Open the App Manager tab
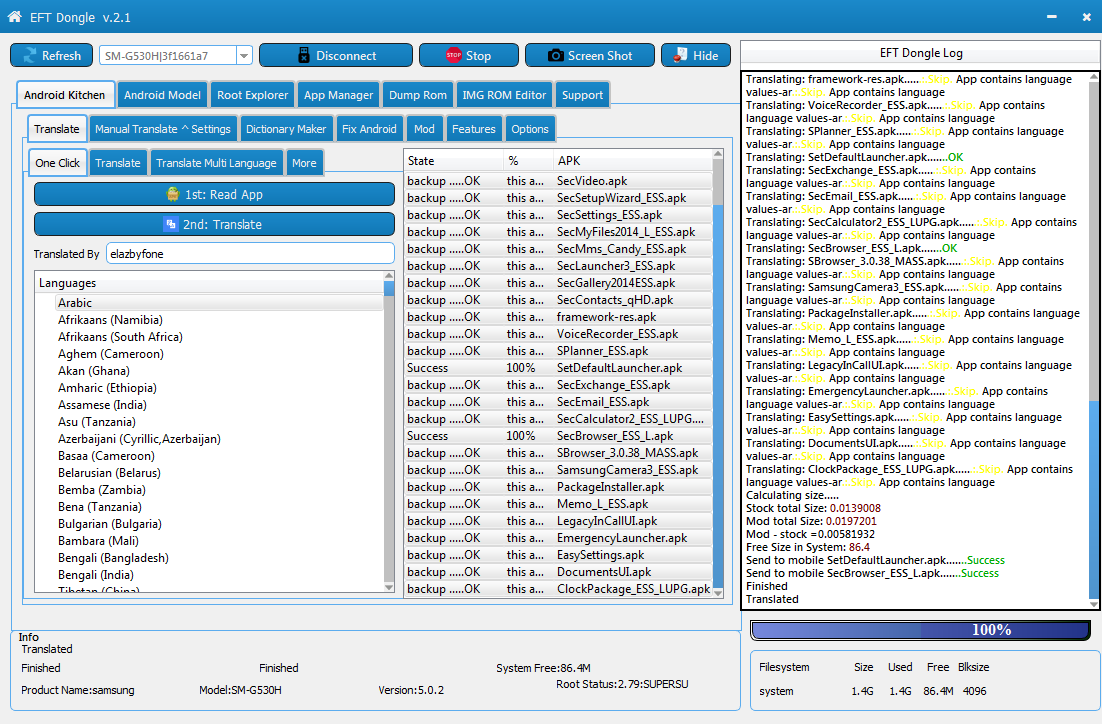The width and height of the screenshot is (1102, 724). click(x=338, y=95)
